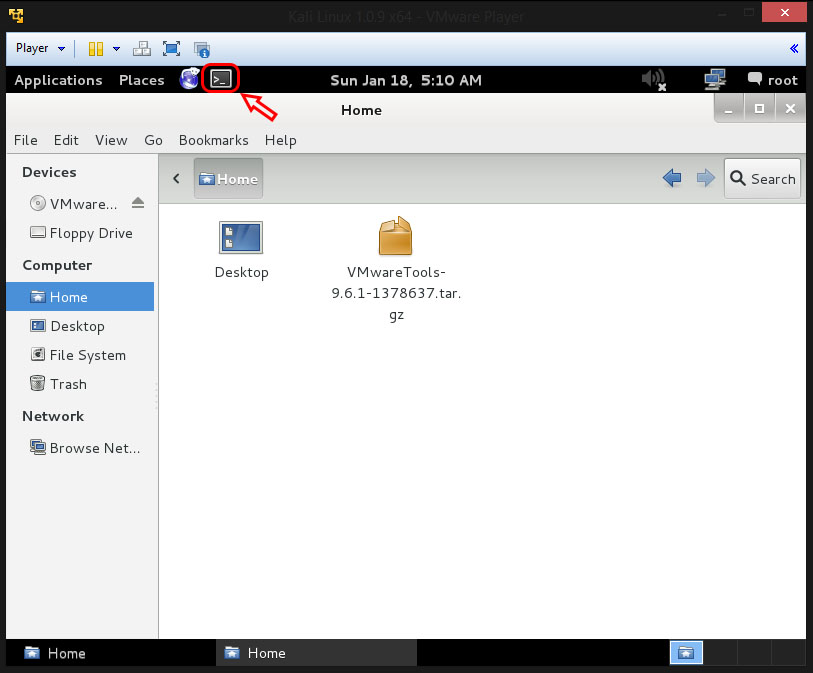
Task: Open the Edit menu
Action: [66, 141]
